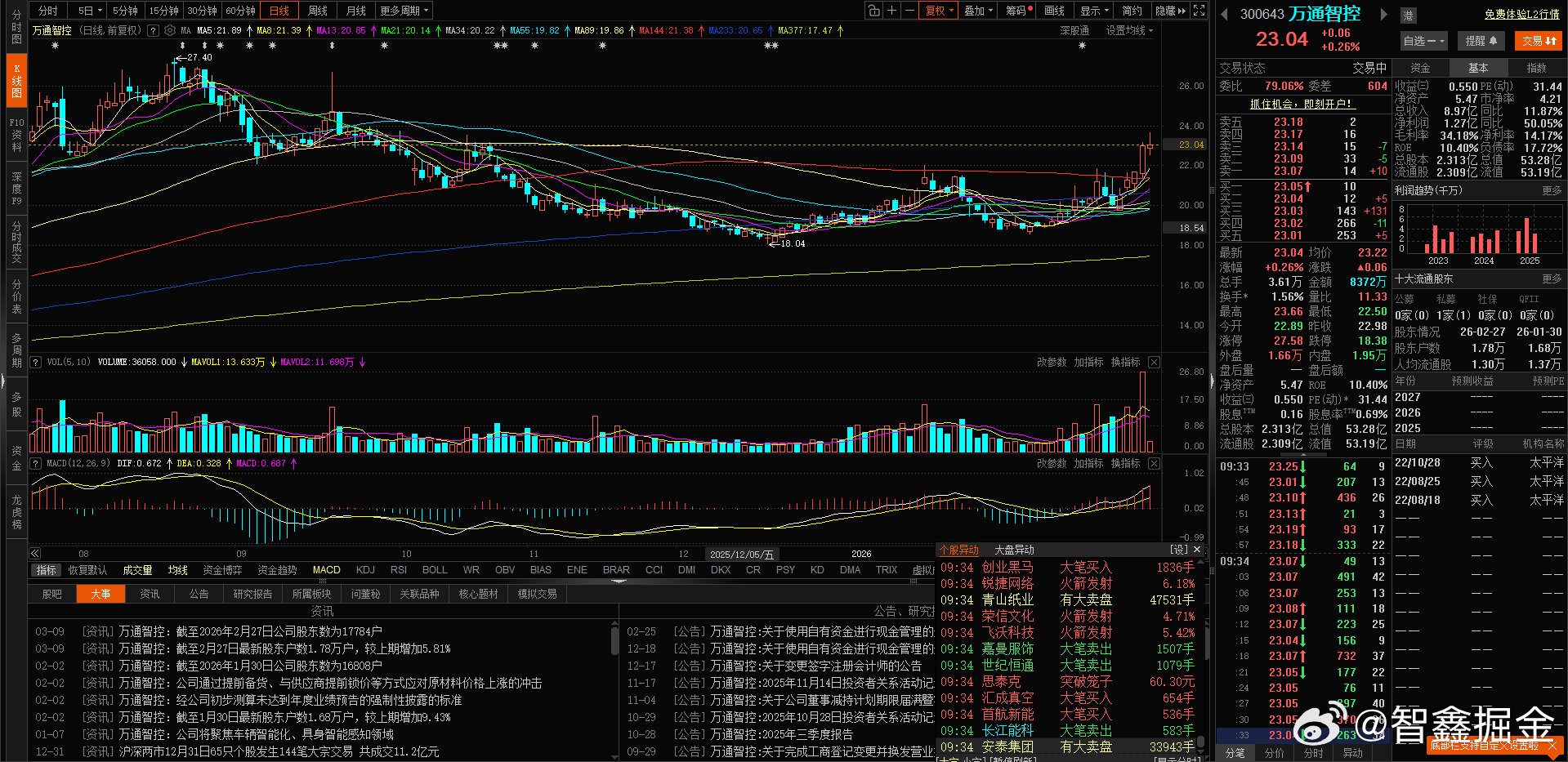Screen dimensions: 1568x762
Task: Open 免费体验L2行情 link
Action: coord(1521,14)
